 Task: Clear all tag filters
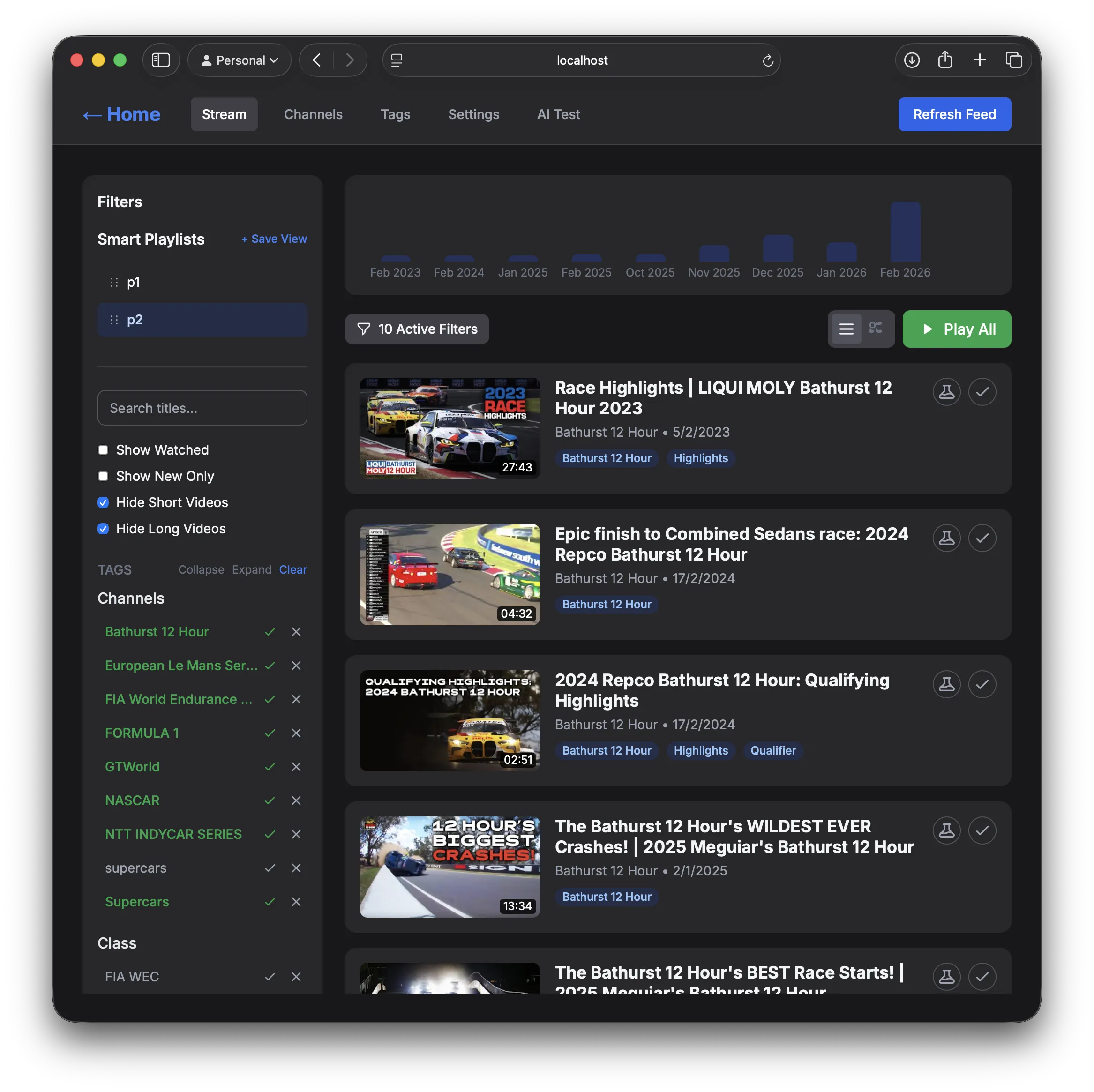(293, 569)
